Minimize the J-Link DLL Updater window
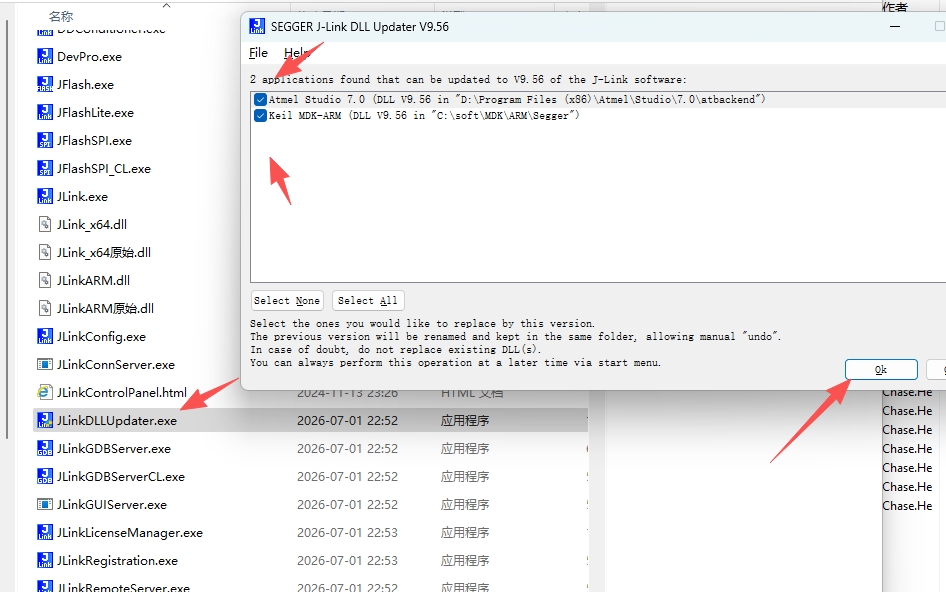This screenshot has height=592, width=946. tap(895, 27)
